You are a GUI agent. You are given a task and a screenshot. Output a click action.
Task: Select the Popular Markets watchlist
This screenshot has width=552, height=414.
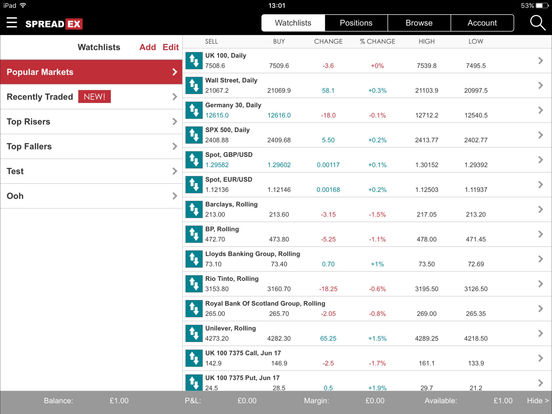pyautogui.click(x=91, y=72)
